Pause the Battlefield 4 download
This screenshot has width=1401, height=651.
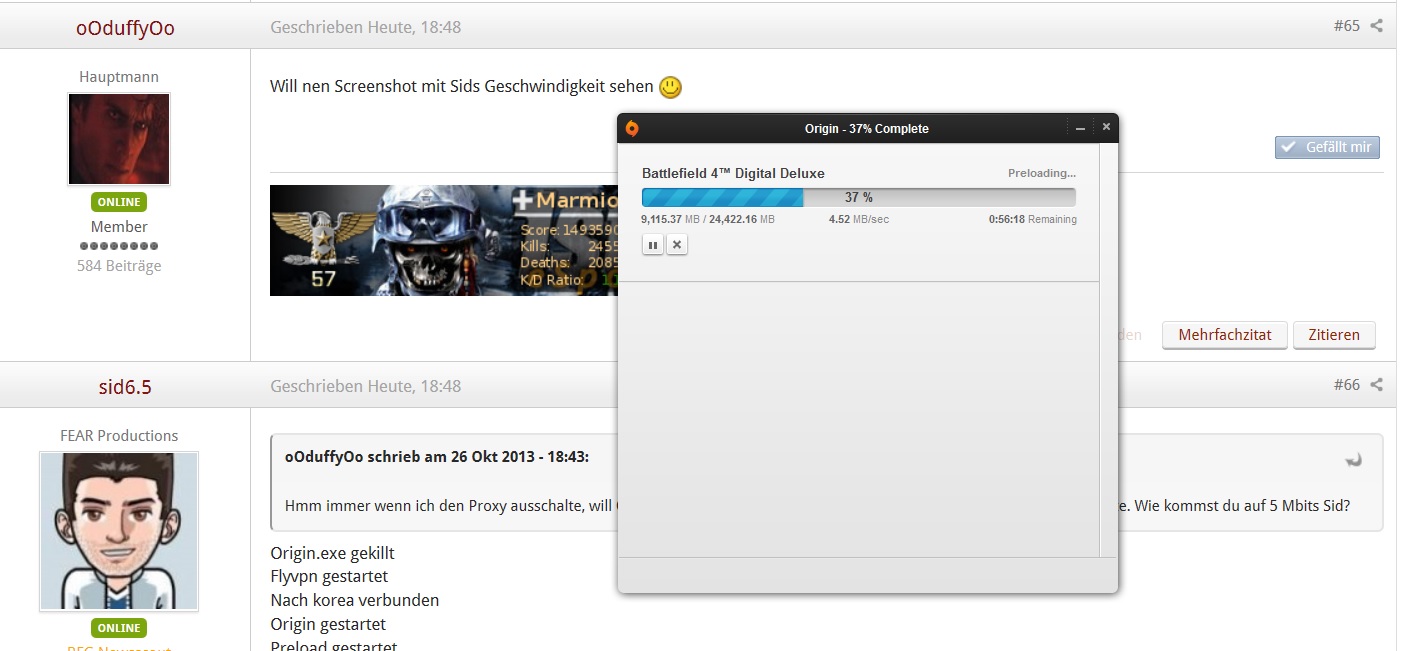click(652, 244)
